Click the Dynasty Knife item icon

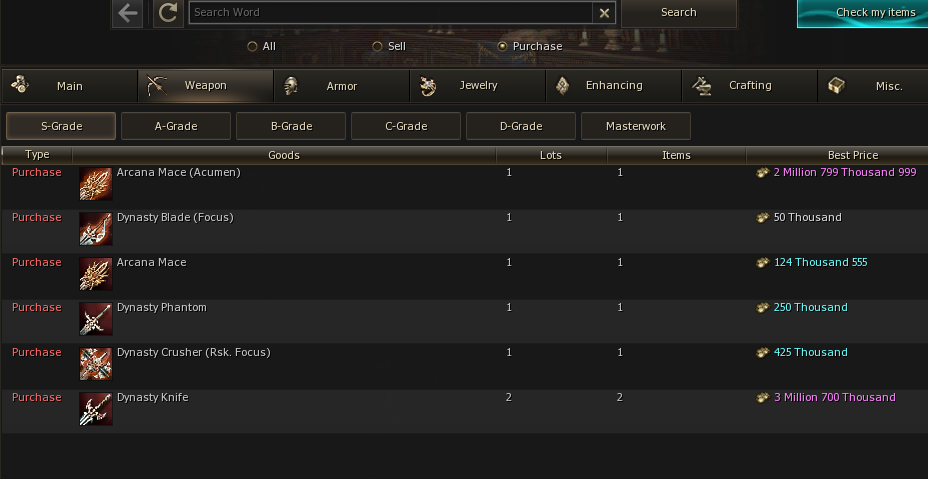[96, 409]
